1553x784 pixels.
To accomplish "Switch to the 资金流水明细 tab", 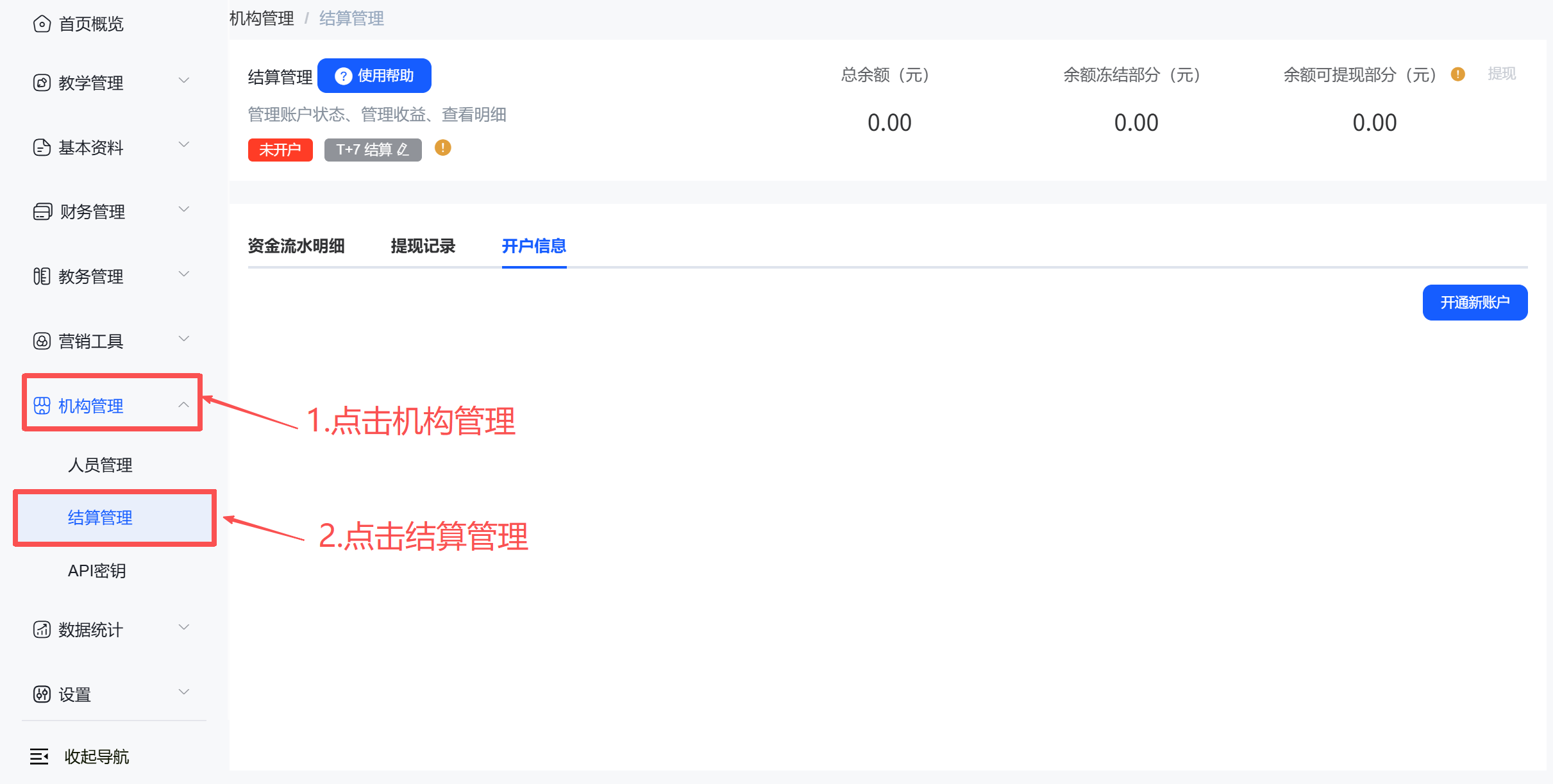I will (x=296, y=246).
